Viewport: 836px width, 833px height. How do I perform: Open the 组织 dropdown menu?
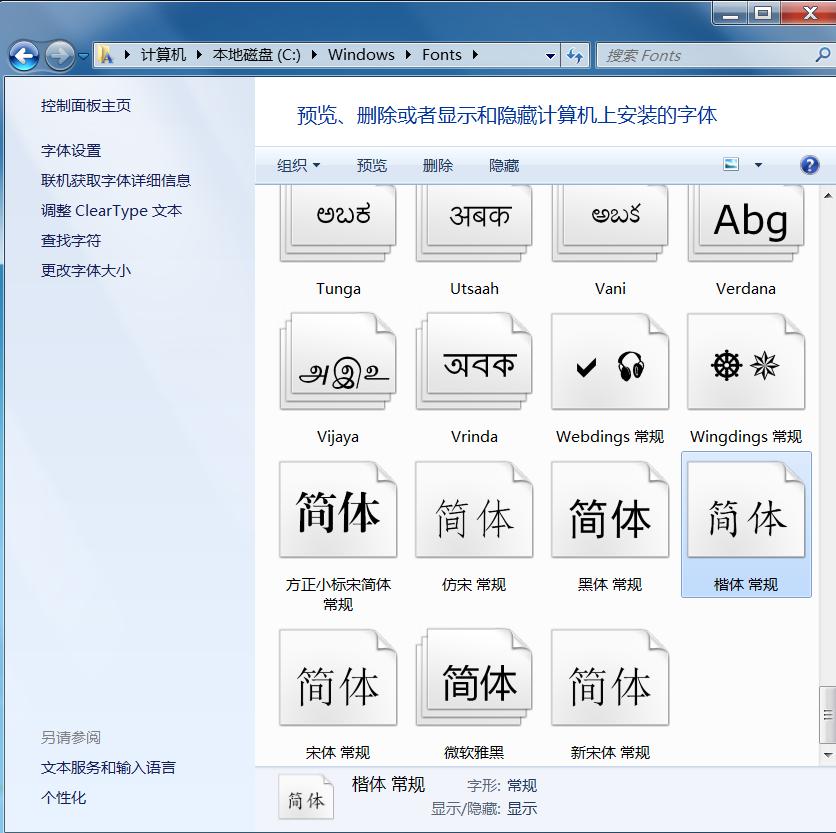coord(298,166)
